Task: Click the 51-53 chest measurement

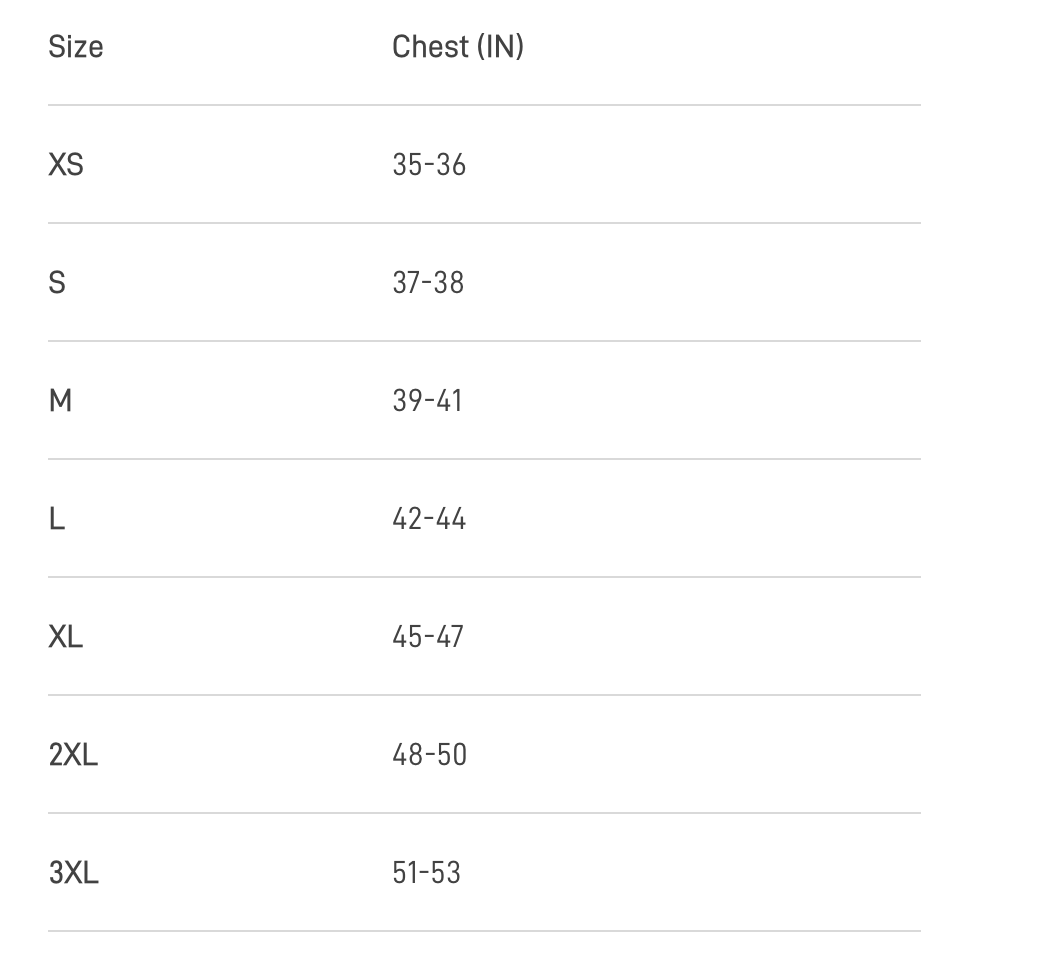Action: (x=426, y=873)
